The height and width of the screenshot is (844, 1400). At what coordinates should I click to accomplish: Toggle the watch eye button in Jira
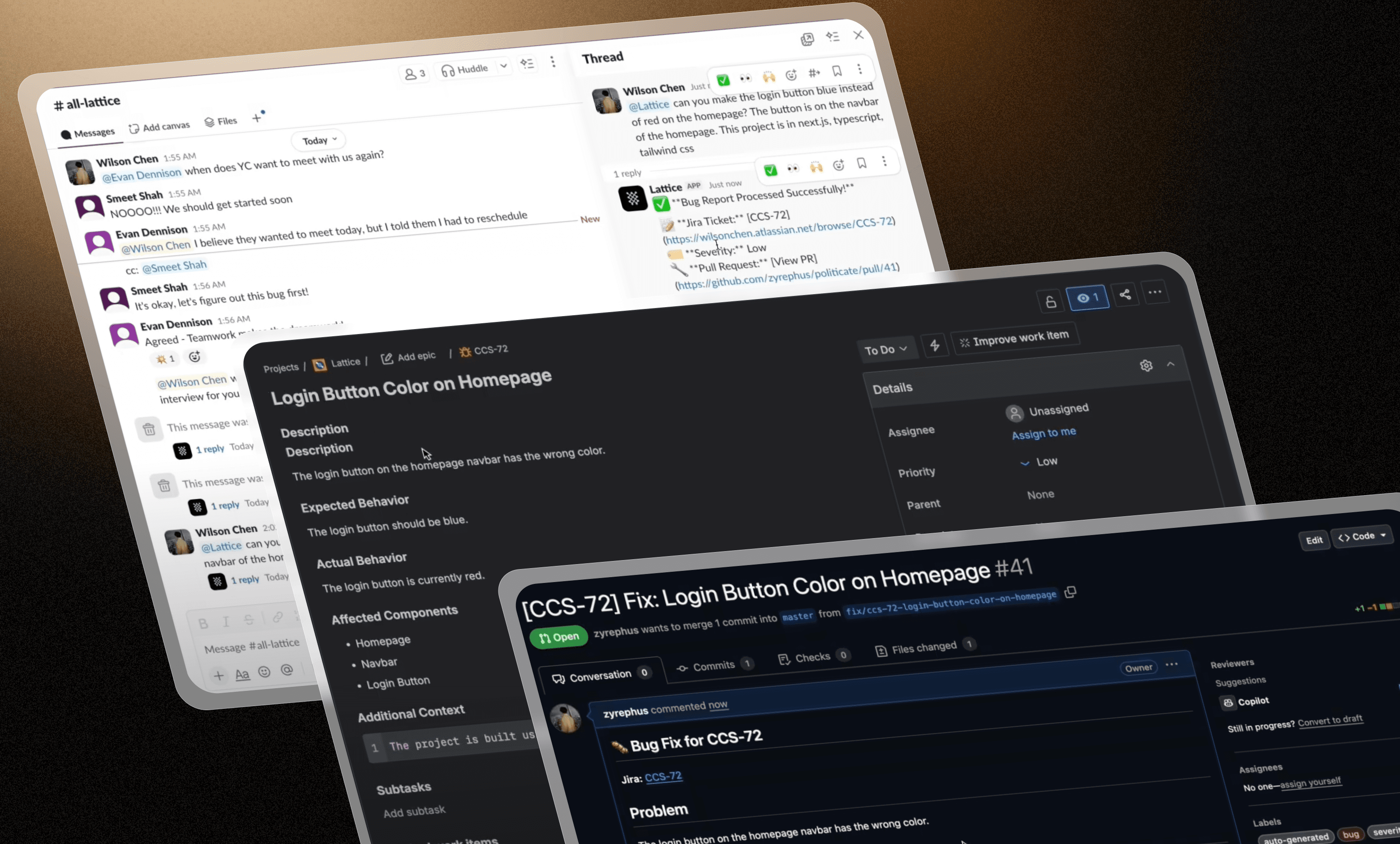point(1087,298)
